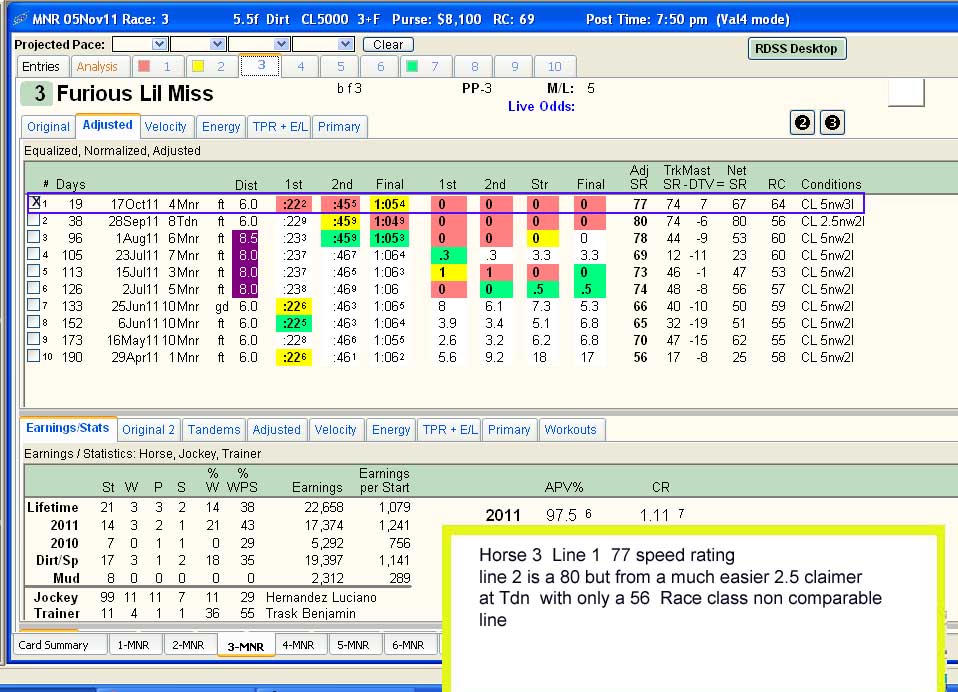958x692 pixels.
Task: Select horse tab 4
Action: (x=301, y=66)
